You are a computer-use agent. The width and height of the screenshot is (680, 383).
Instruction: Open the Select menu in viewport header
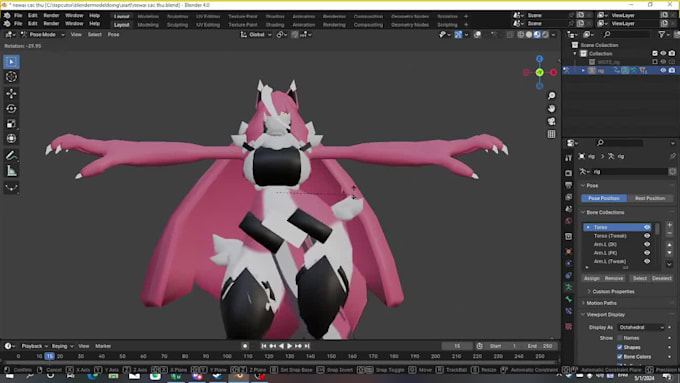[95, 35]
